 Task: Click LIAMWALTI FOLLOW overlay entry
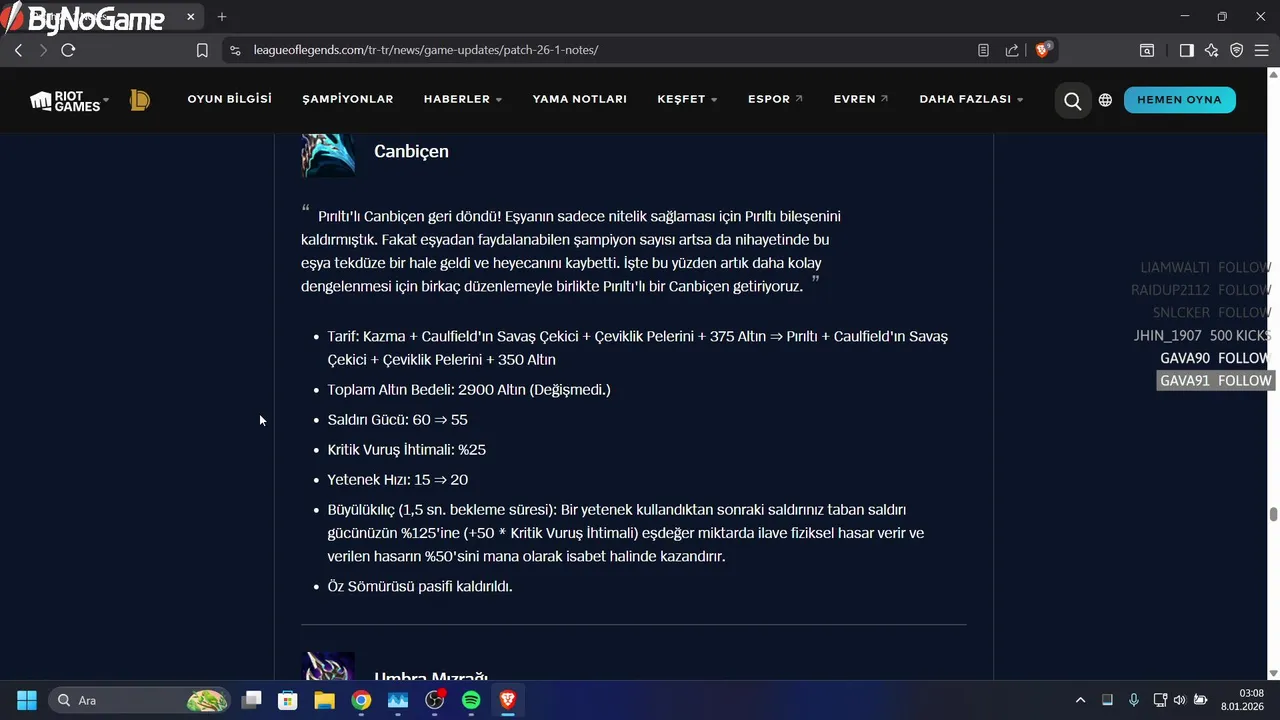point(1205,268)
